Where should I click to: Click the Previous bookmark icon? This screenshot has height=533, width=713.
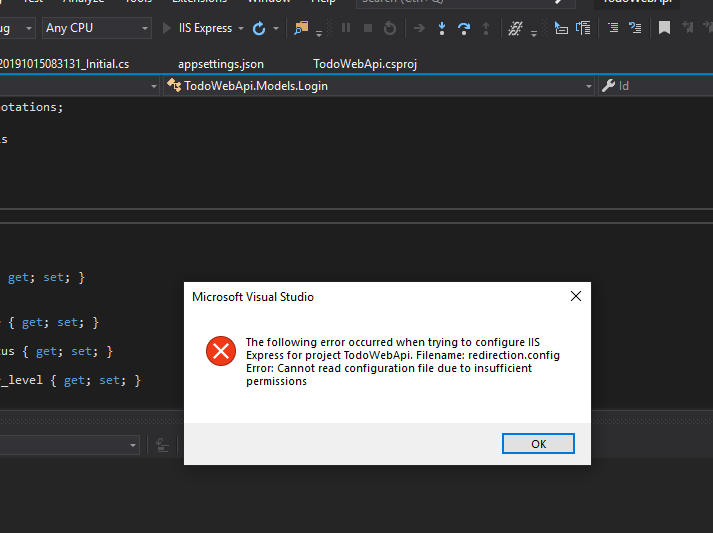point(688,28)
